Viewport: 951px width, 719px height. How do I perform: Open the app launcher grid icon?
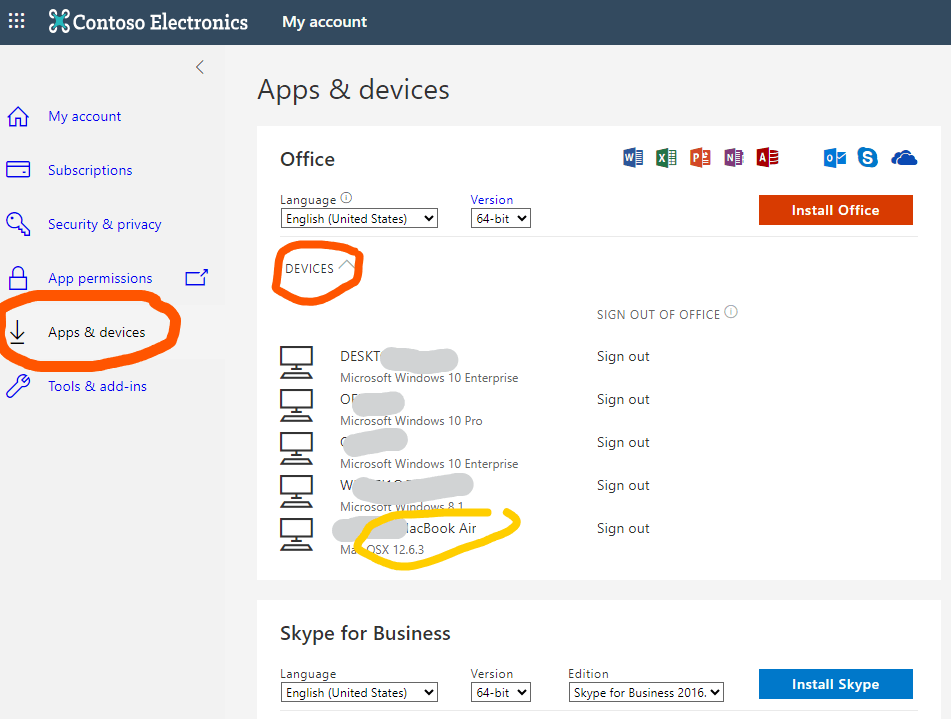click(16, 21)
